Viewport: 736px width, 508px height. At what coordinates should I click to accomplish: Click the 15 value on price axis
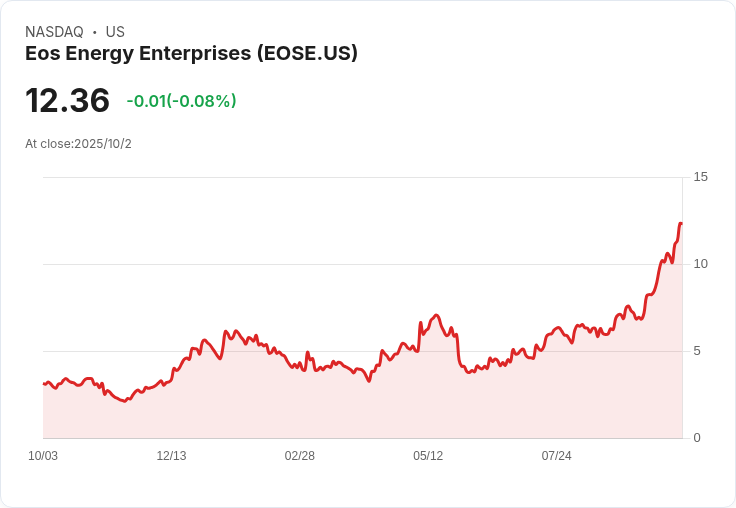700,177
